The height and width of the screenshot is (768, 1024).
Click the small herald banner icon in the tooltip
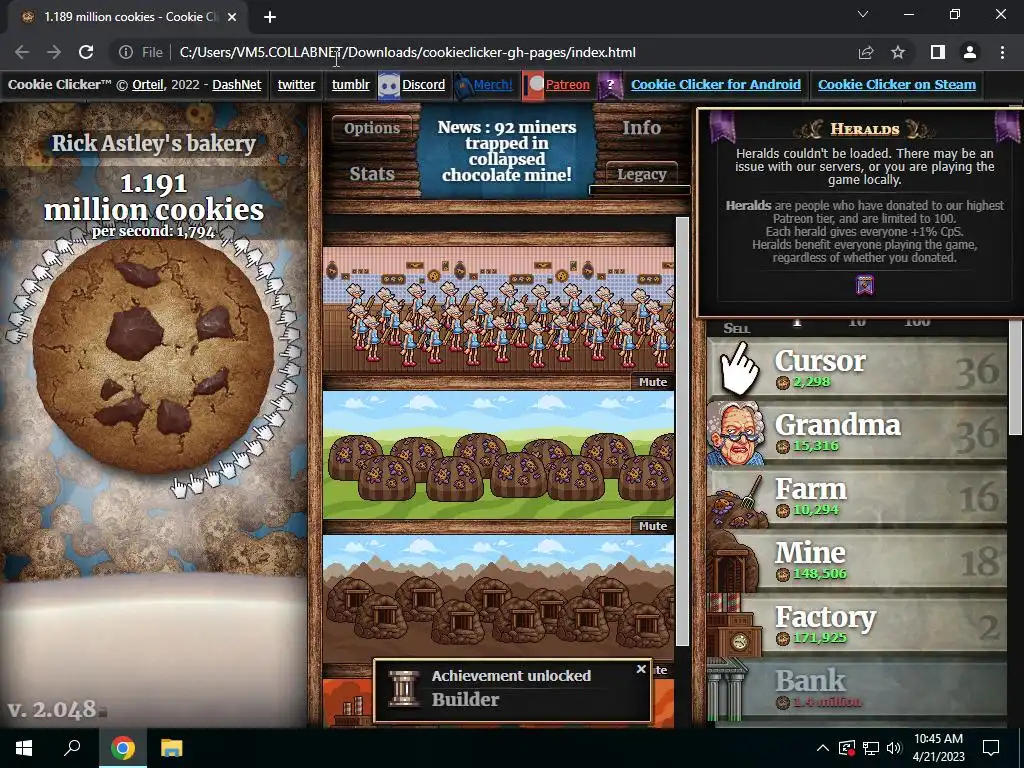coord(865,285)
